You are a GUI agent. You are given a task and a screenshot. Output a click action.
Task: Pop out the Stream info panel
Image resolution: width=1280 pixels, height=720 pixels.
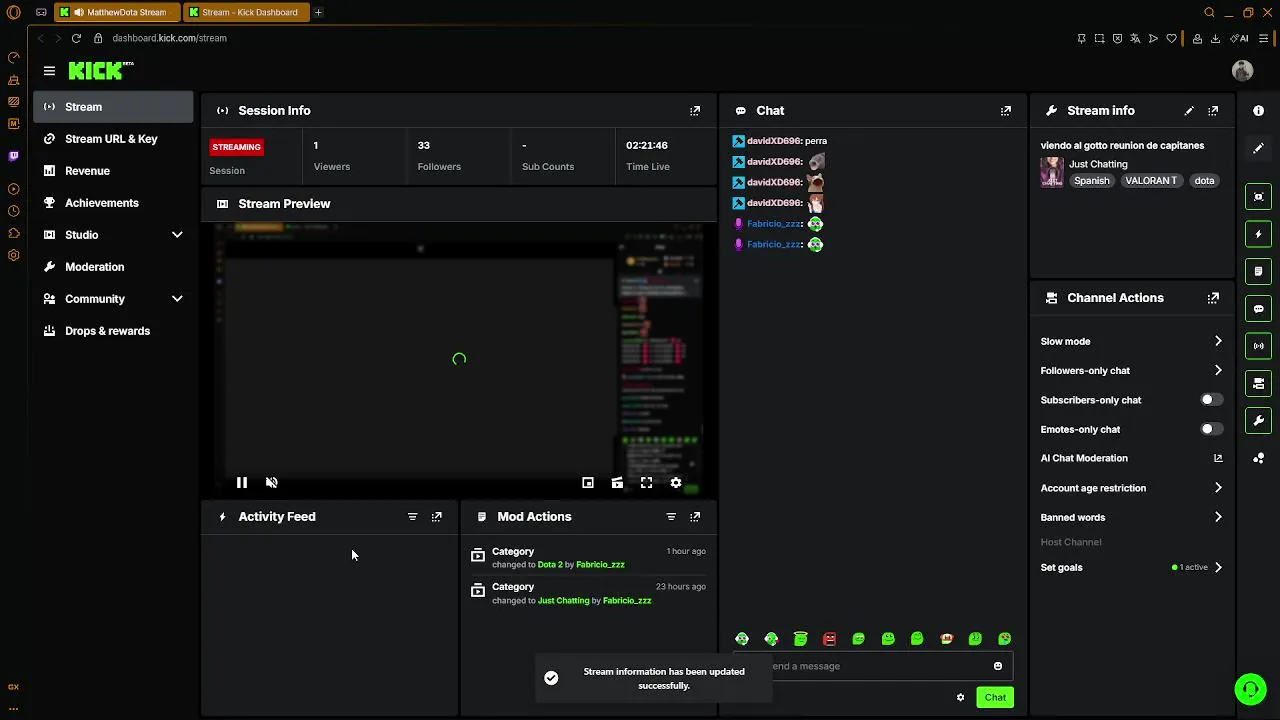(1213, 111)
